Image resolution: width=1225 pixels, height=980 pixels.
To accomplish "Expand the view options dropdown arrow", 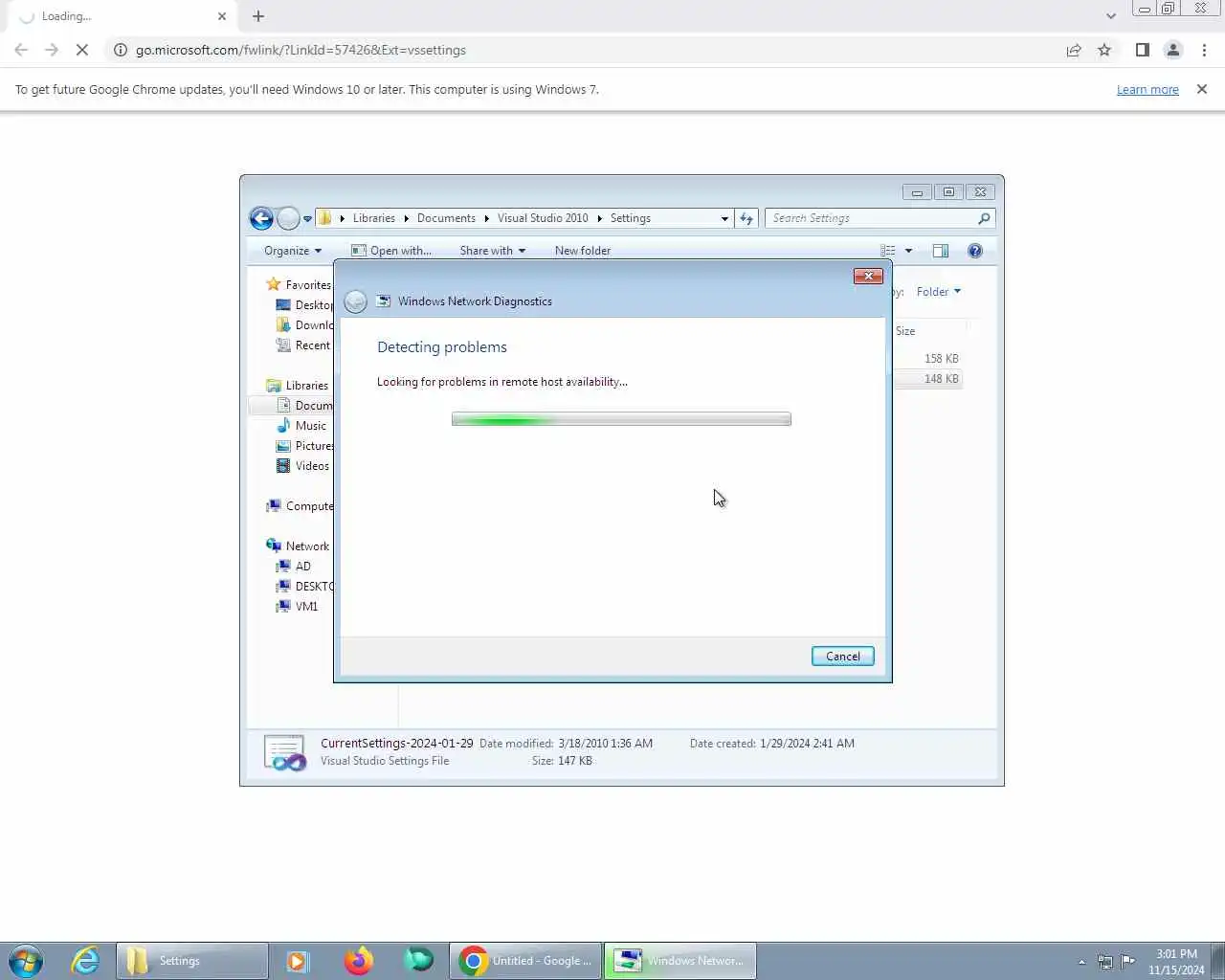I will [908, 251].
